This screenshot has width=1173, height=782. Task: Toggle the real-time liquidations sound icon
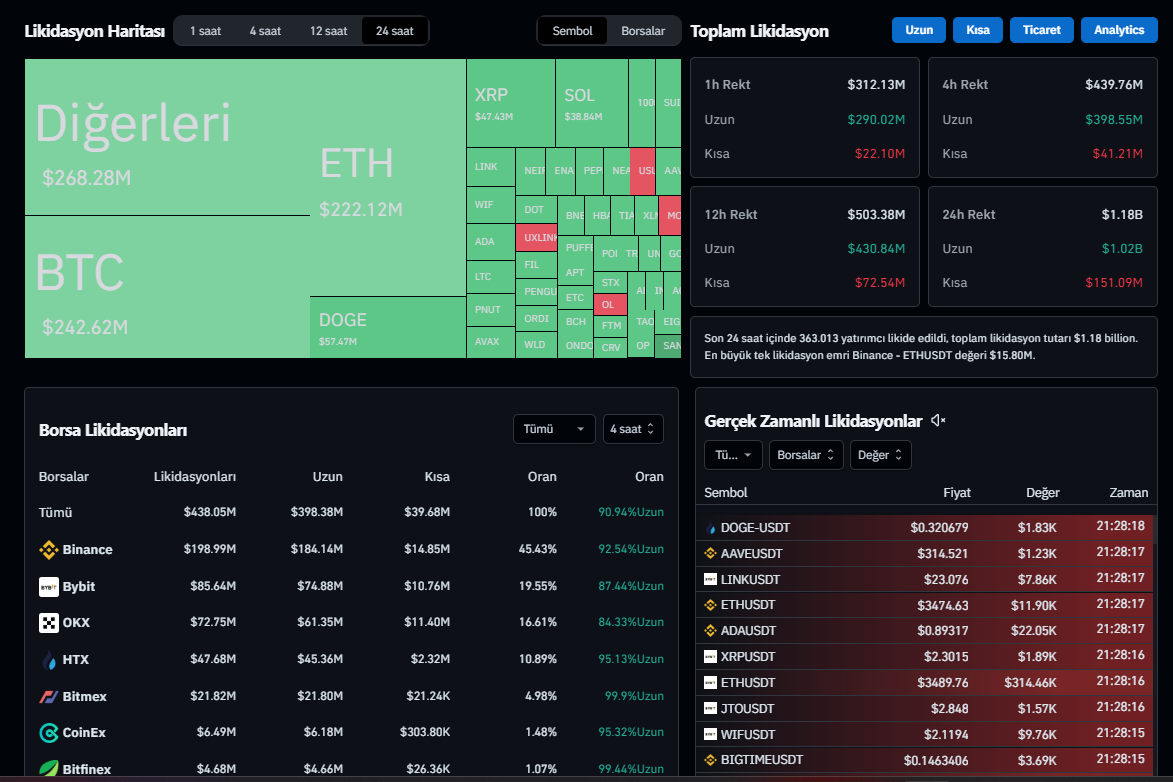point(938,421)
